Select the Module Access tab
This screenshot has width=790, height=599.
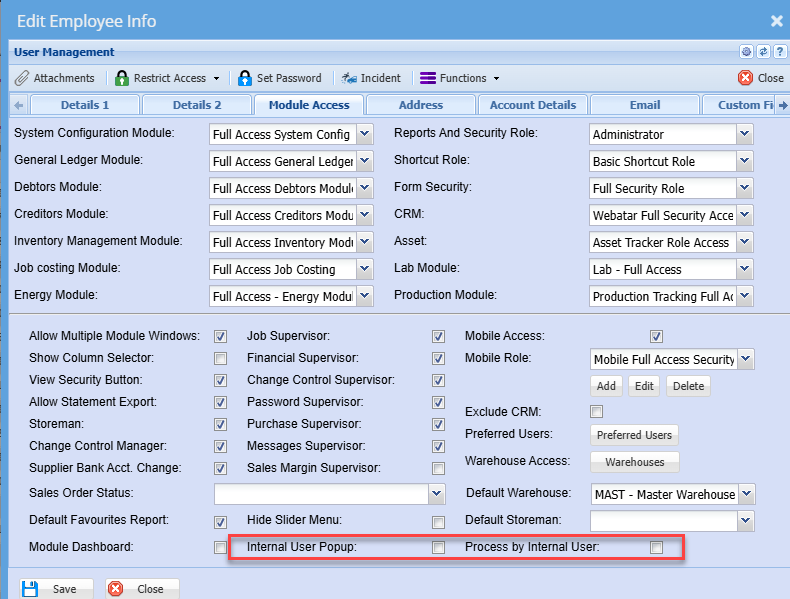[309, 105]
